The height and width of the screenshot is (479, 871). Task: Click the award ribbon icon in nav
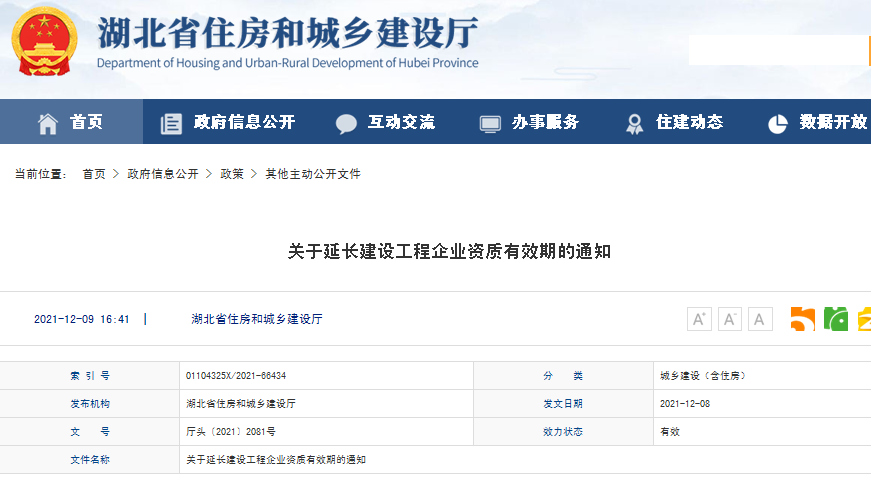(x=634, y=123)
